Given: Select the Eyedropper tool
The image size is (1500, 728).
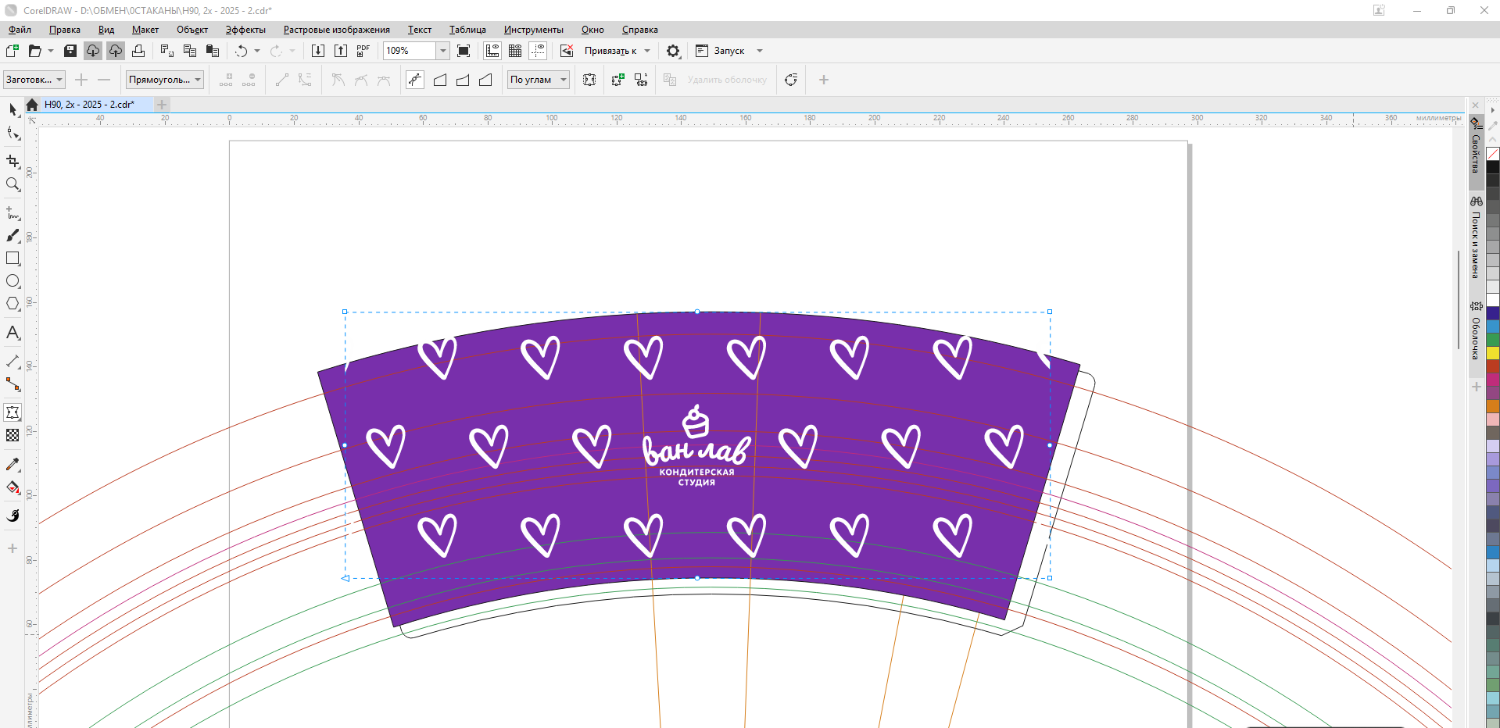Looking at the screenshot, I should click(x=13, y=464).
